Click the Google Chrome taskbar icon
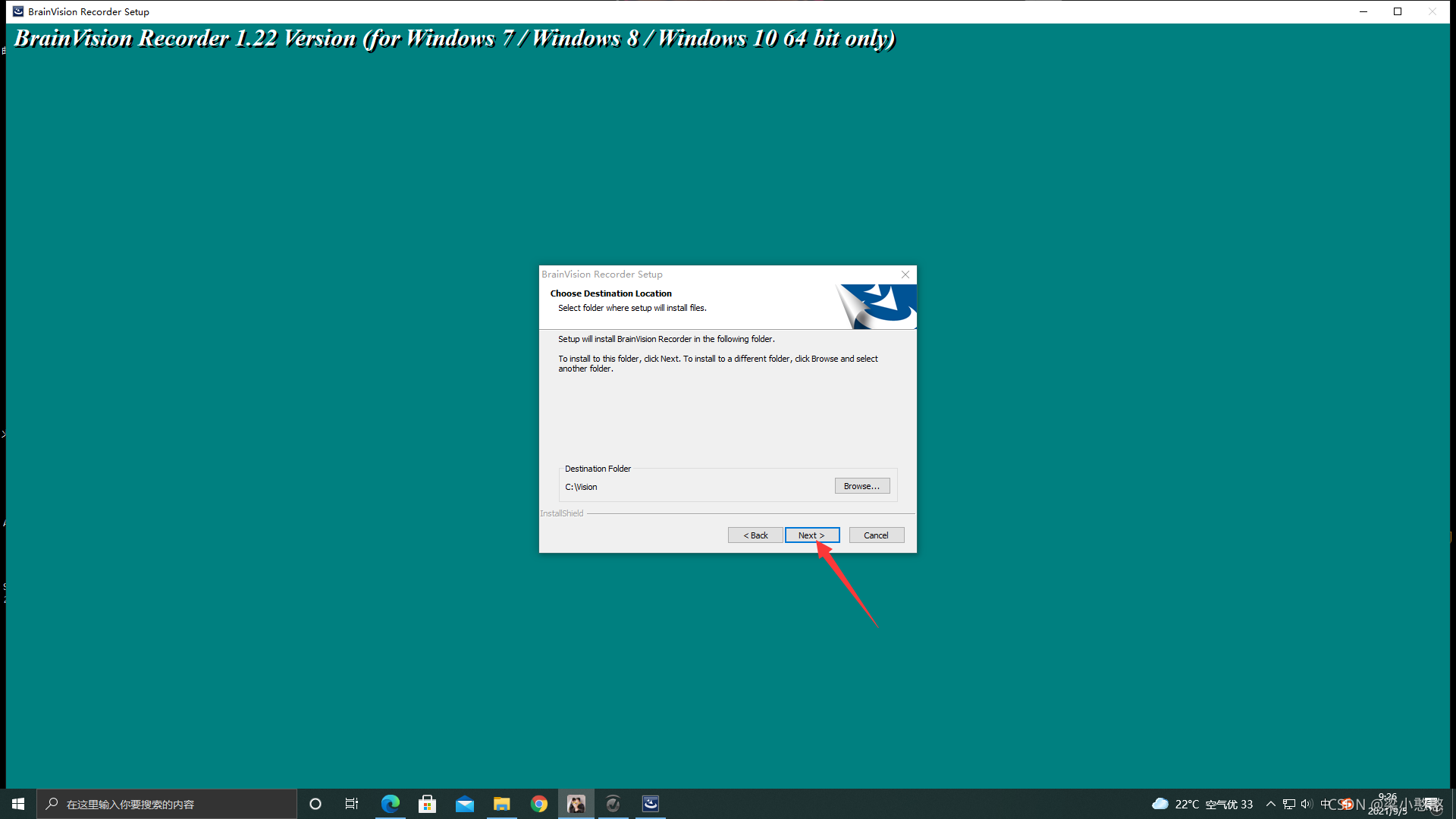This screenshot has height=819, width=1456. pos(538,803)
